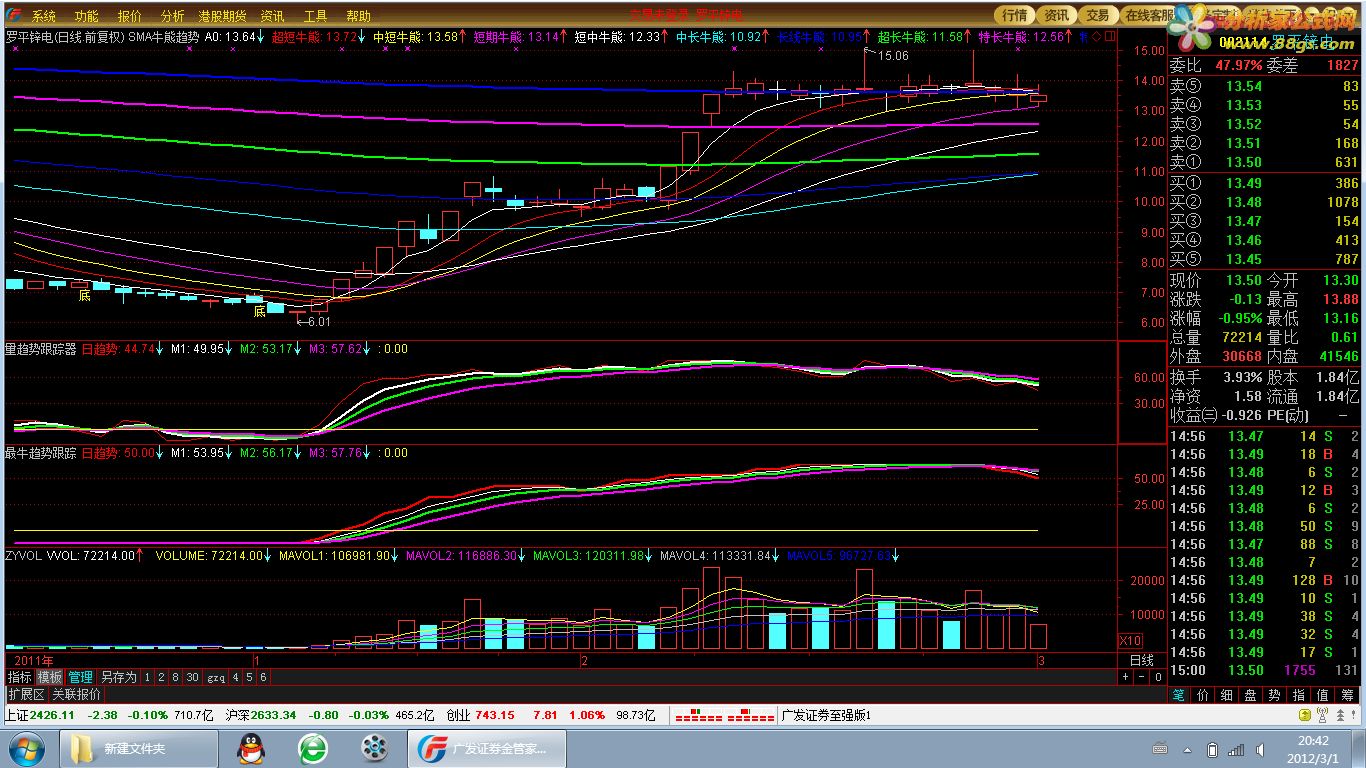Switch to the 值 tab
Image resolution: width=1366 pixels, height=768 pixels.
1323,694
